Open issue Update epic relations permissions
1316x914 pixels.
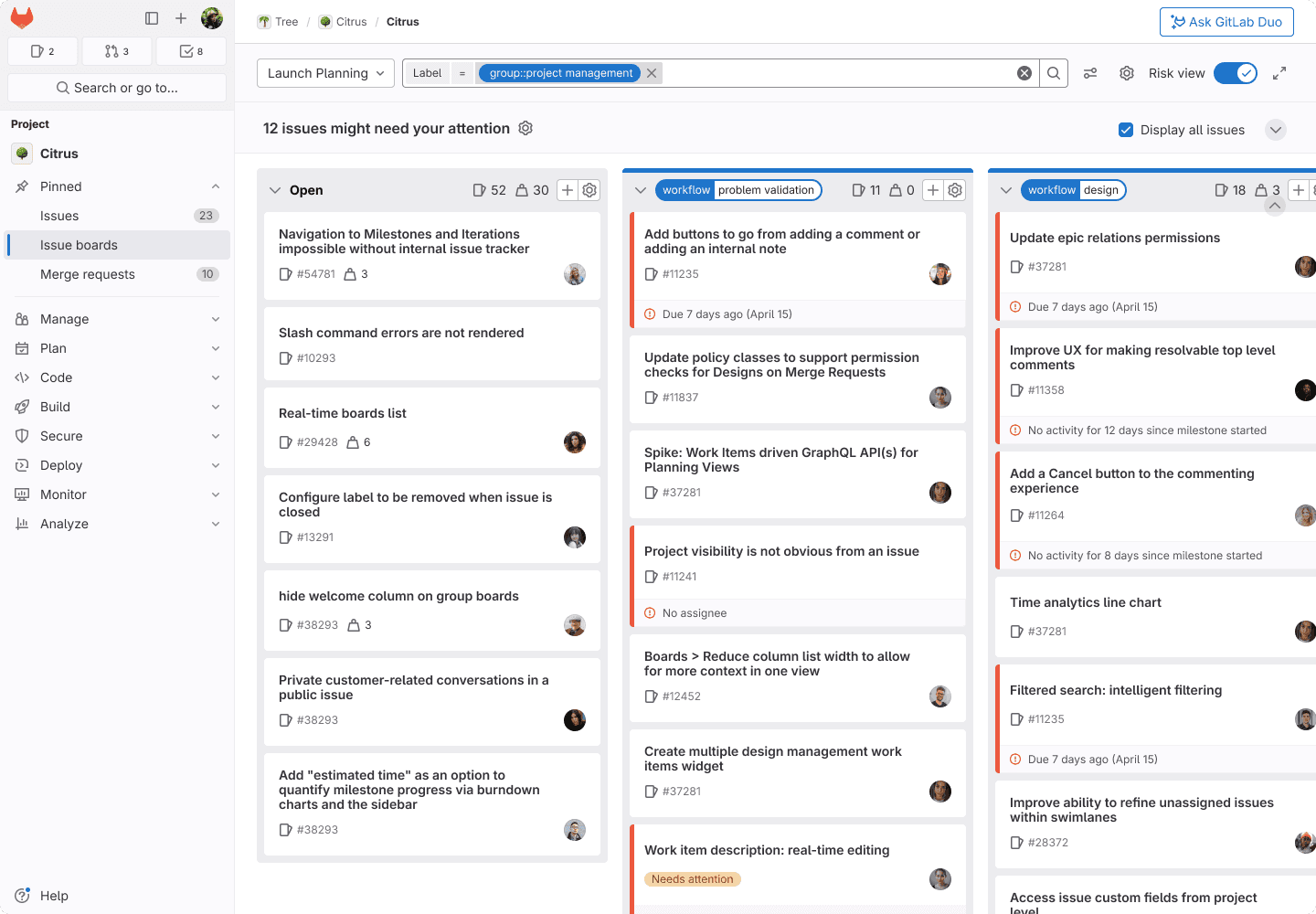pos(1115,238)
